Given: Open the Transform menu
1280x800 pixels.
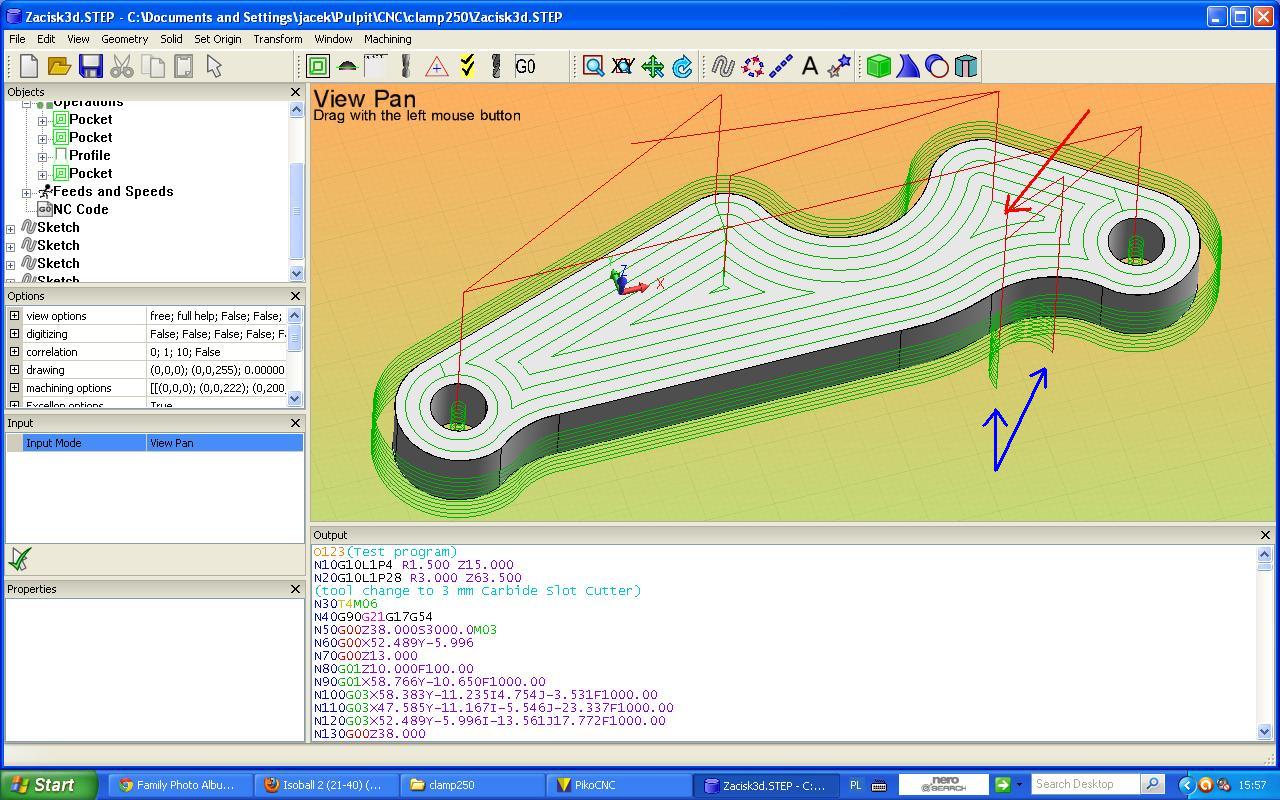Looking at the screenshot, I should tap(278, 39).
